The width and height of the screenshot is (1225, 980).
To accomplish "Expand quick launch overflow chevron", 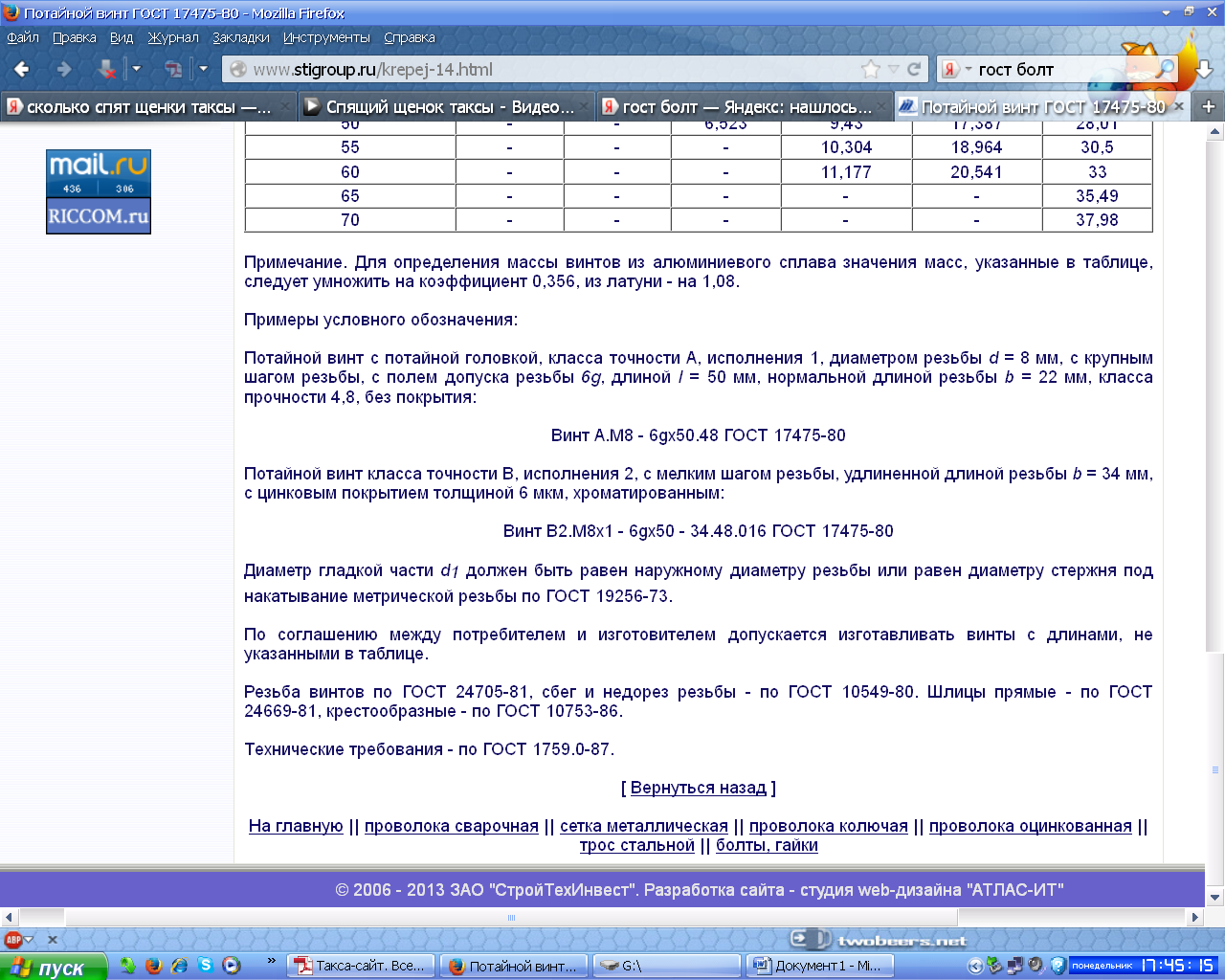I will click(271, 961).
